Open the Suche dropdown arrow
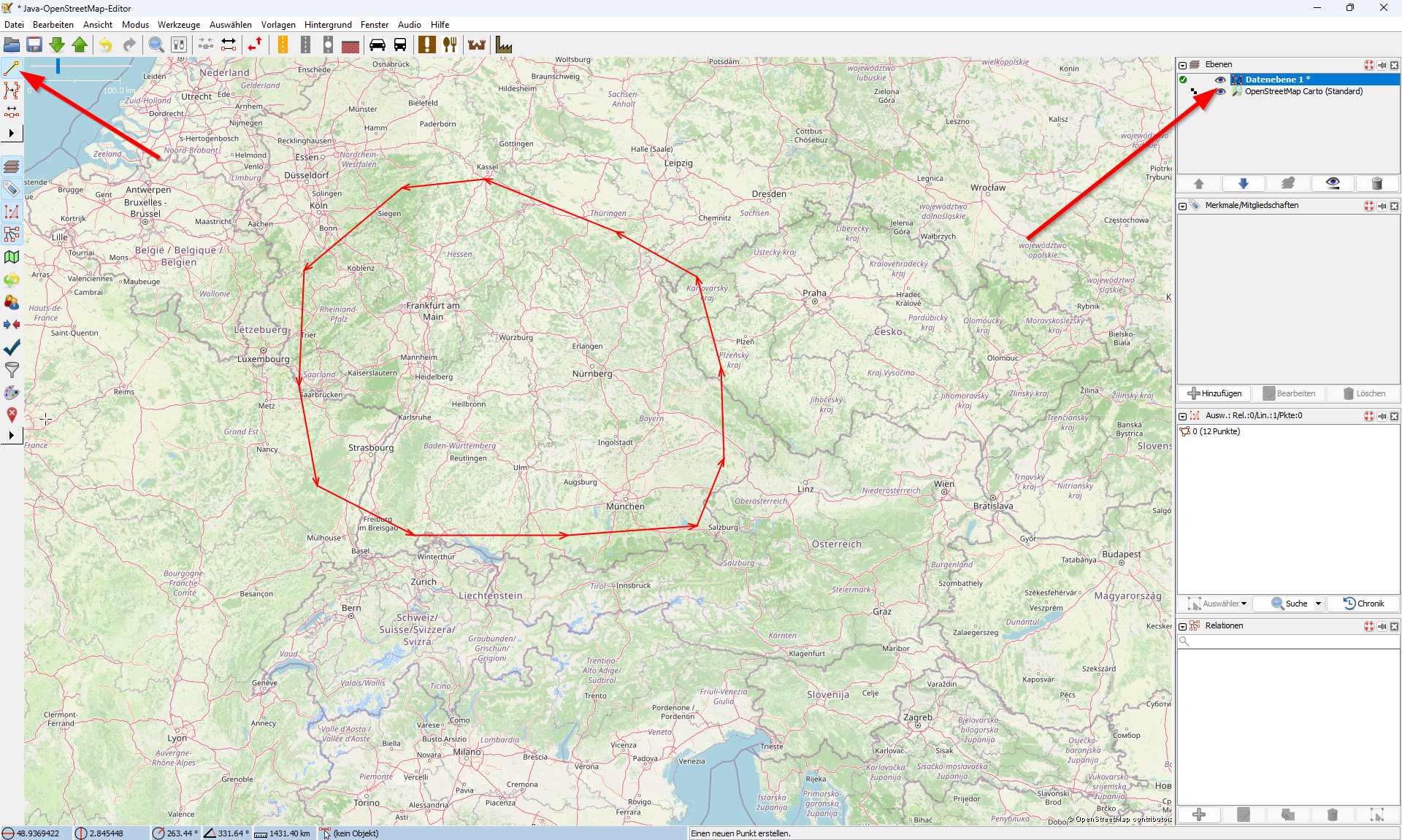Image resolution: width=1402 pixels, height=840 pixels. point(1318,604)
